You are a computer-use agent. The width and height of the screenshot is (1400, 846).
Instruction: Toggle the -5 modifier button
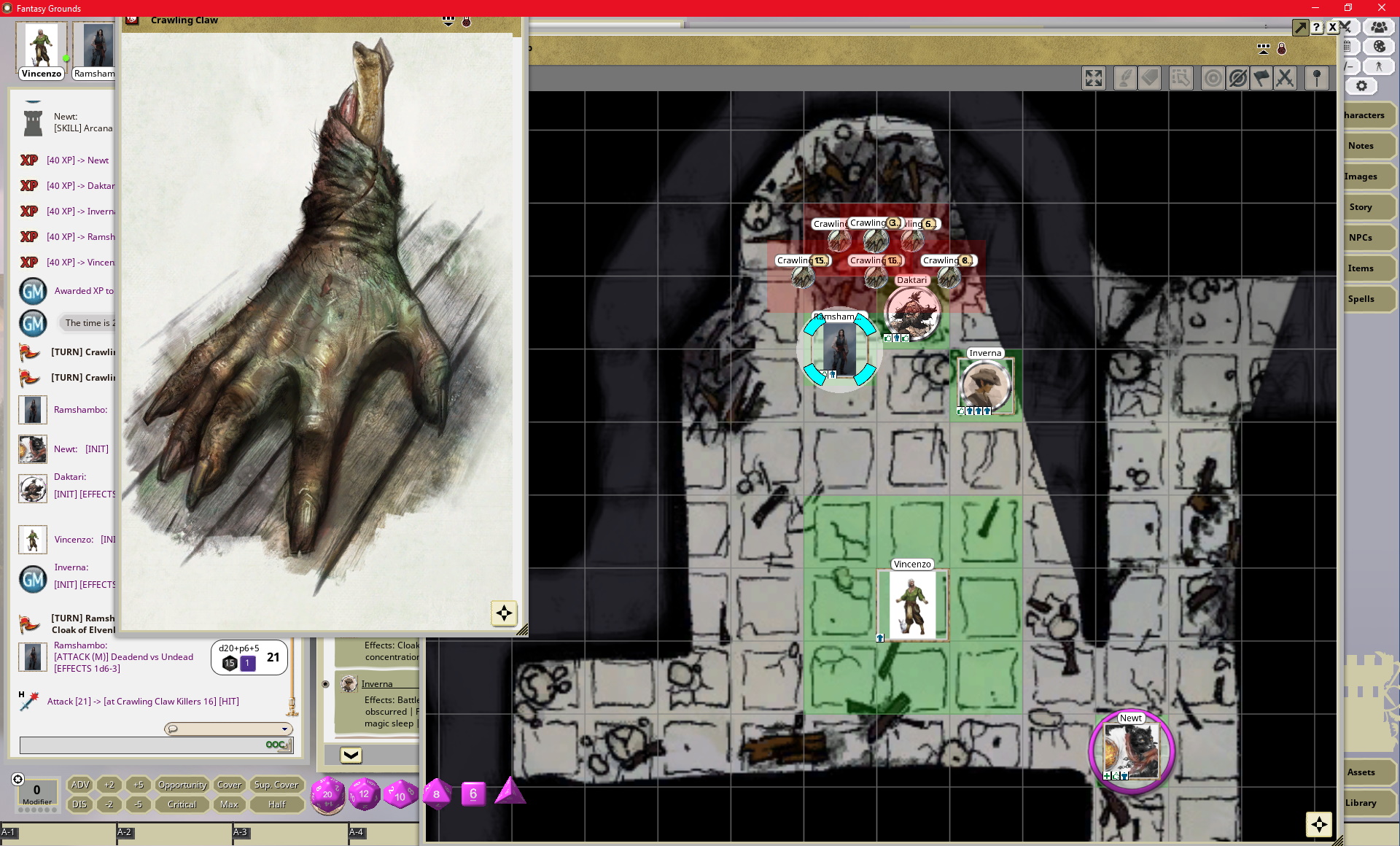[139, 804]
